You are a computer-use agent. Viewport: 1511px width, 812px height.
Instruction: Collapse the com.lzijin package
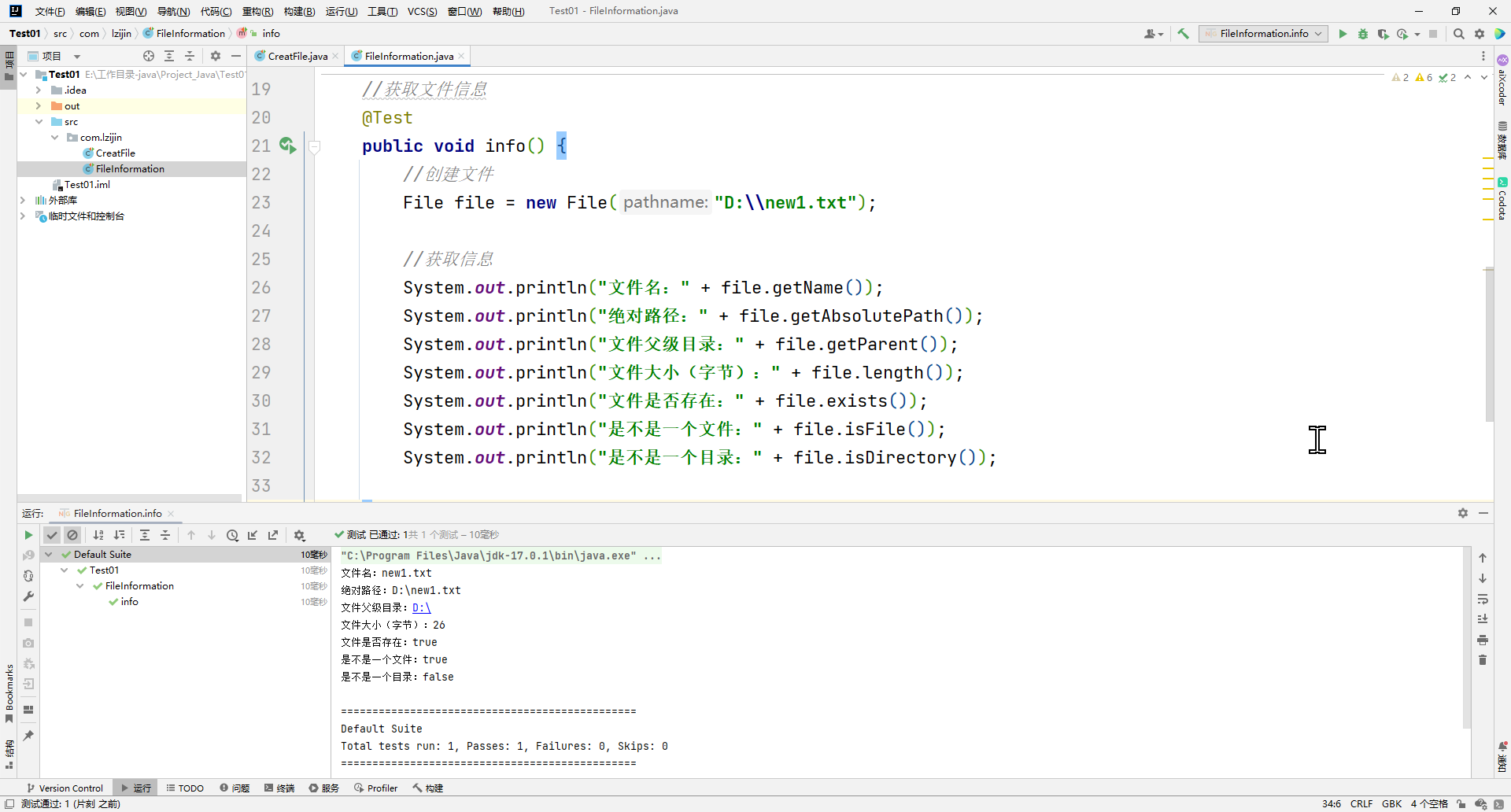coord(54,138)
